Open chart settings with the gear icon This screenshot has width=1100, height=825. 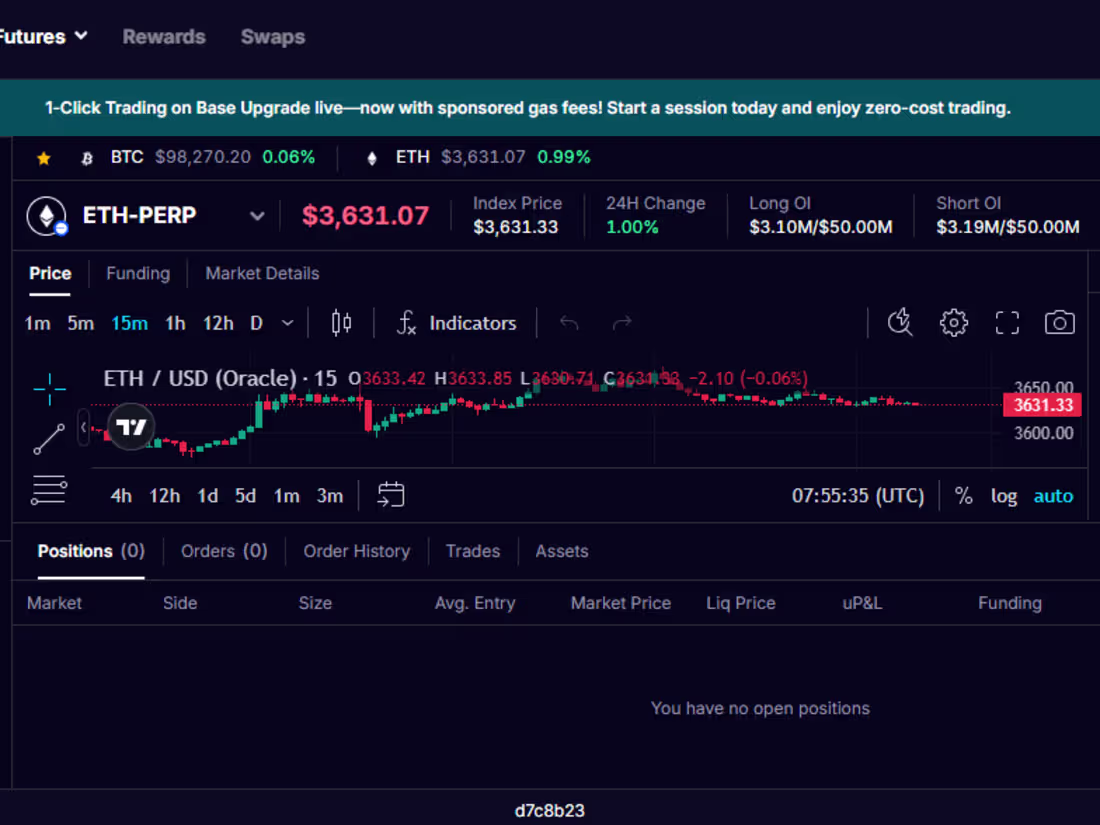pyautogui.click(x=953, y=322)
